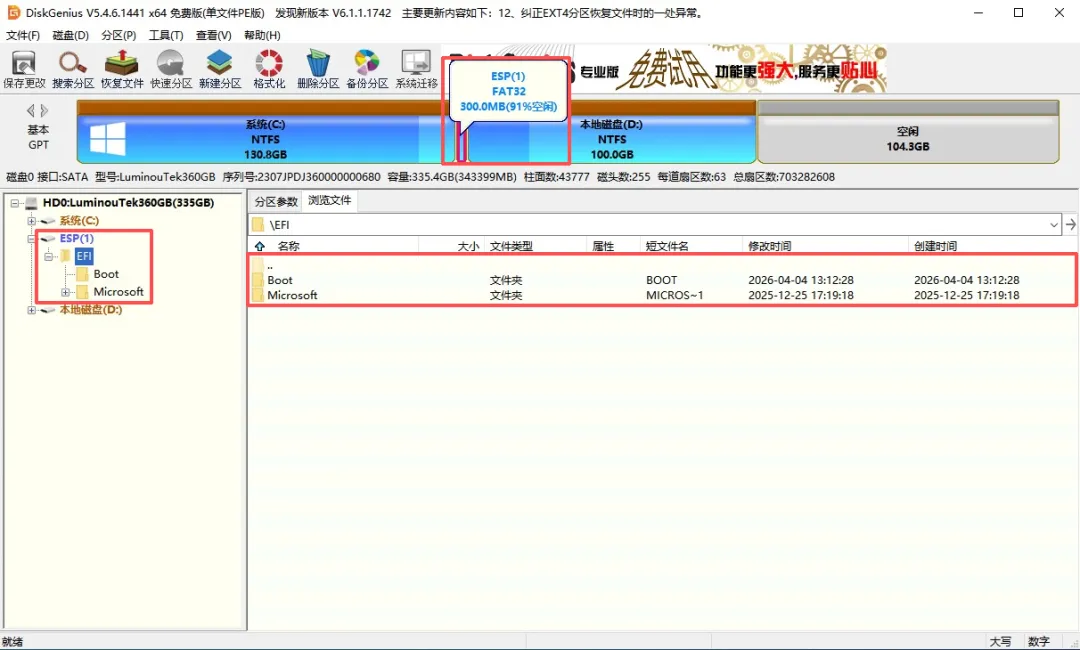Viewport: 1080px width, 650px height.
Task: Open the 查看(V) menu
Action: coord(214,35)
